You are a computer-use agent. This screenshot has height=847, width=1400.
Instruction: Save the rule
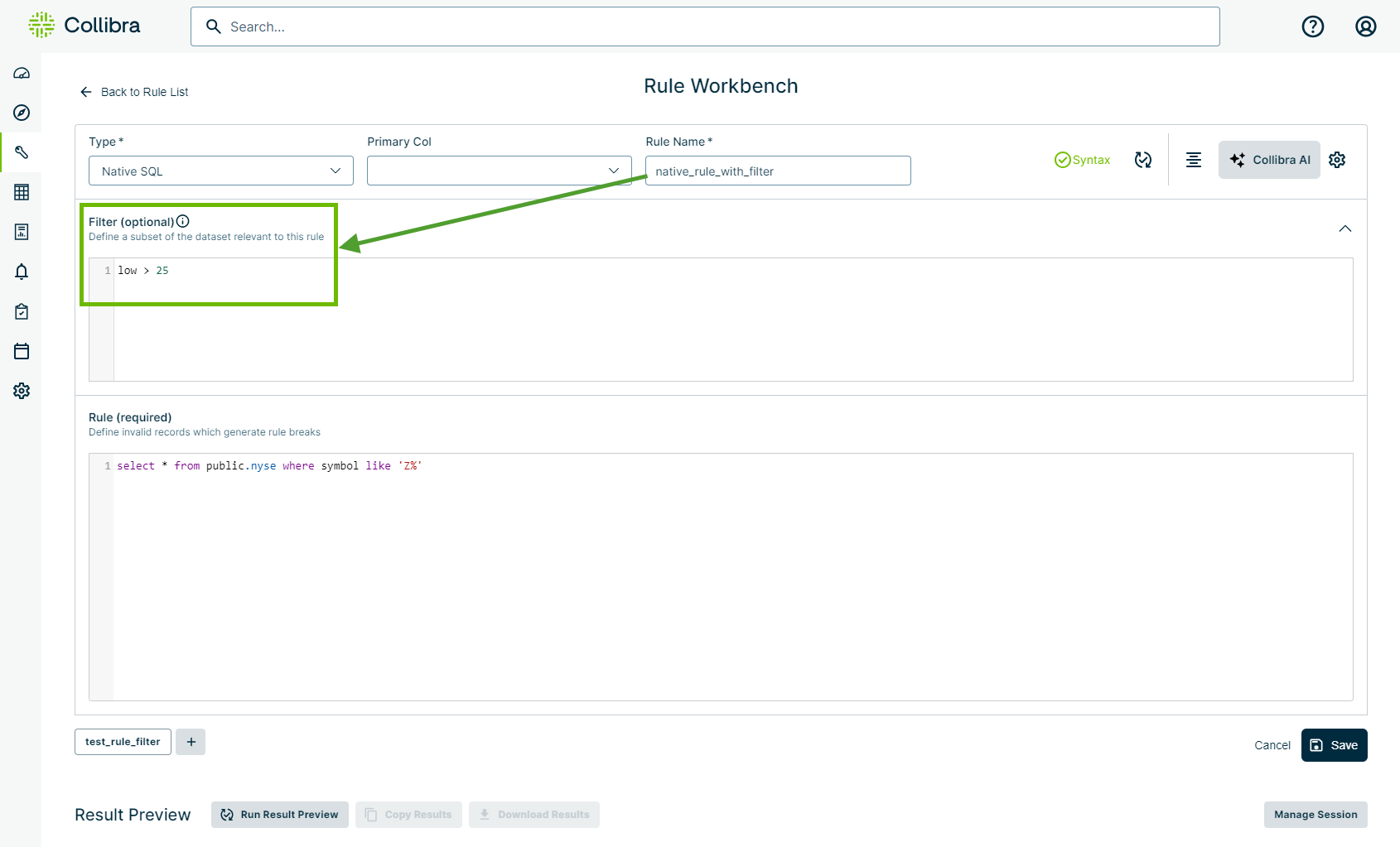pyautogui.click(x=1335, y=745)
